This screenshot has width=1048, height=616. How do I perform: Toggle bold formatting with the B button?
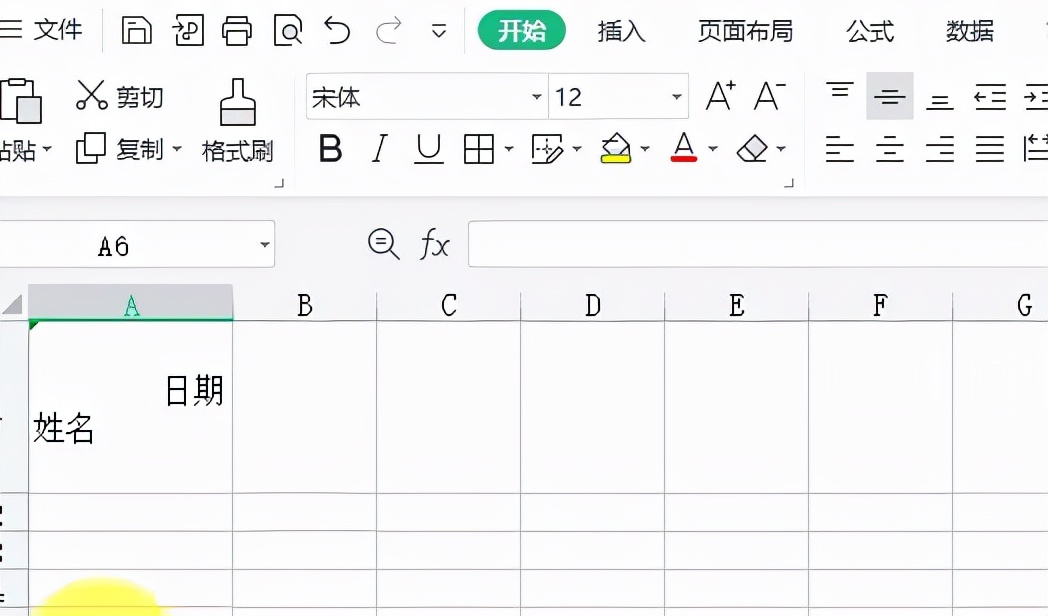coord(330,149)
